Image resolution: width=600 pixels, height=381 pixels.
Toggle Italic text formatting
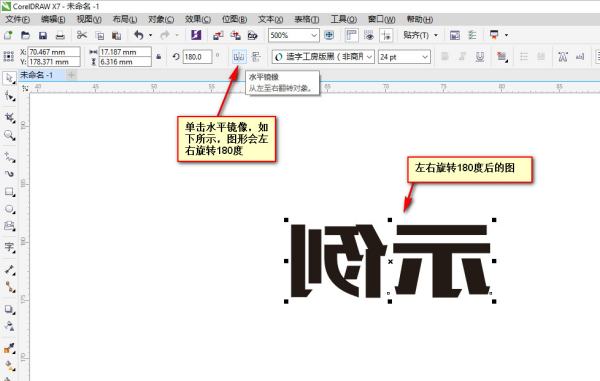click(x=462, y=57)
